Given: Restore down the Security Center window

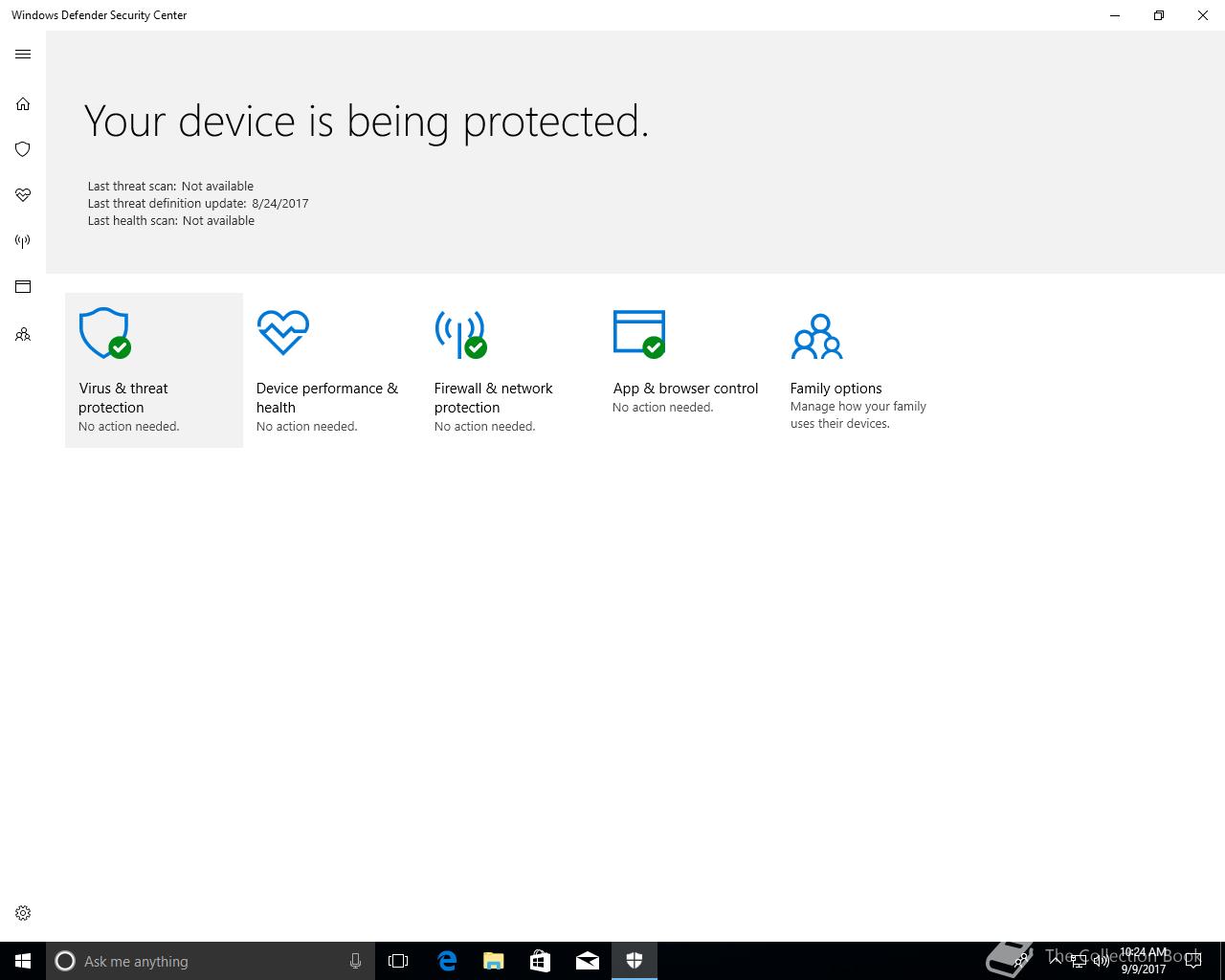Looking at the screenshot, I should 1159,15.
